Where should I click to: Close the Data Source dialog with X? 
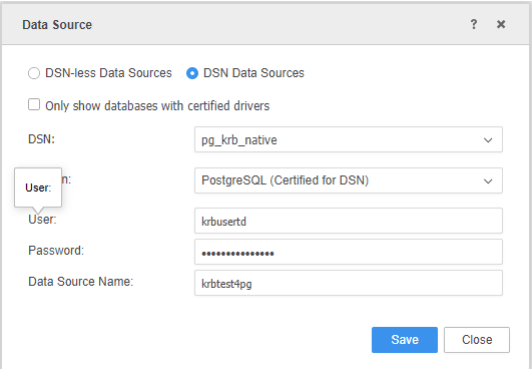pyautogui.click(x=501, y=24)
